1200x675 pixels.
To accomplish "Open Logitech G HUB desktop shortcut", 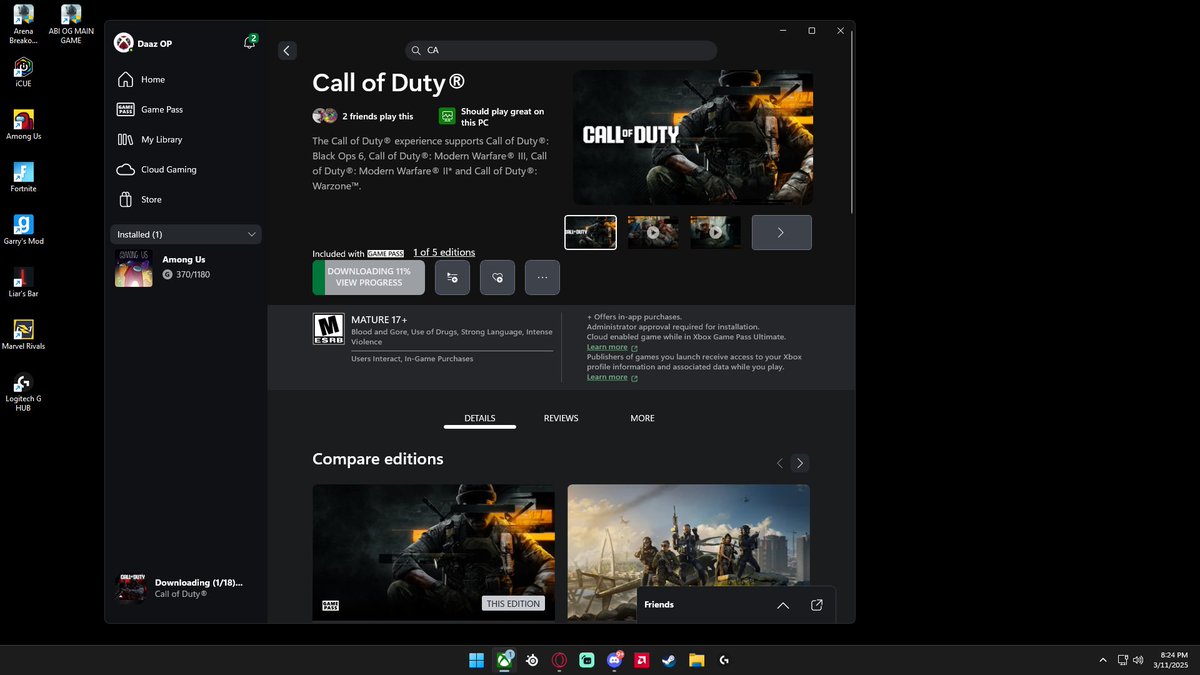I will coord(23,392).
